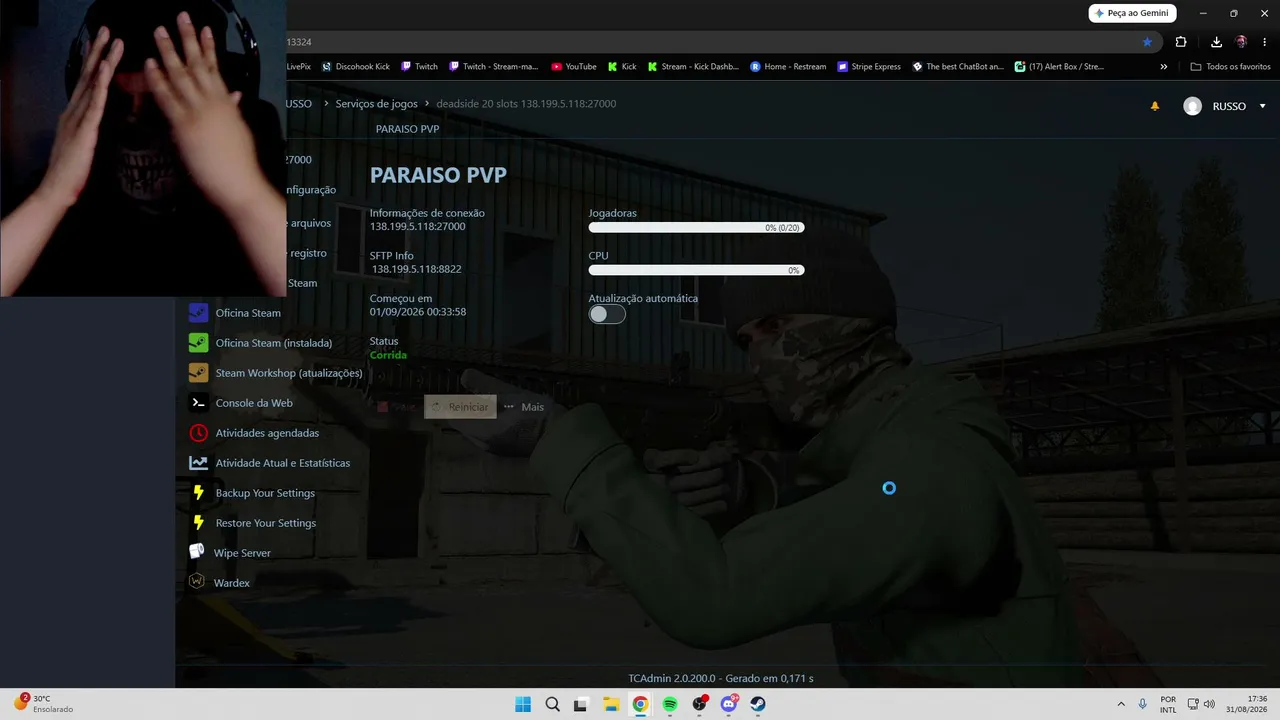Click the chart icon for Atividade Atual e Estatísticas
Image resolution: width=1280 pixels, height=720 pixels.
pyautogui.click(x=198, y=463)
